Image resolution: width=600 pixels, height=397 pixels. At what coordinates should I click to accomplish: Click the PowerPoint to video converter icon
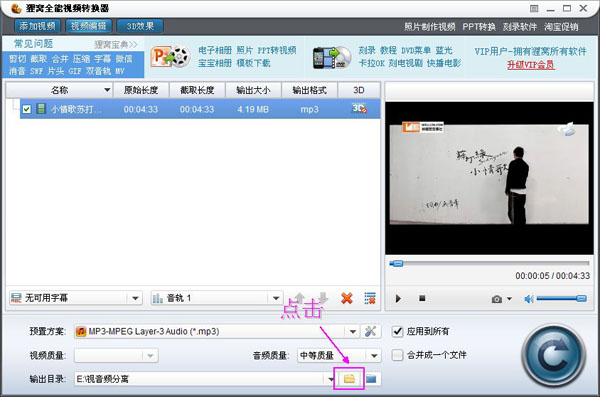point(170,57)
